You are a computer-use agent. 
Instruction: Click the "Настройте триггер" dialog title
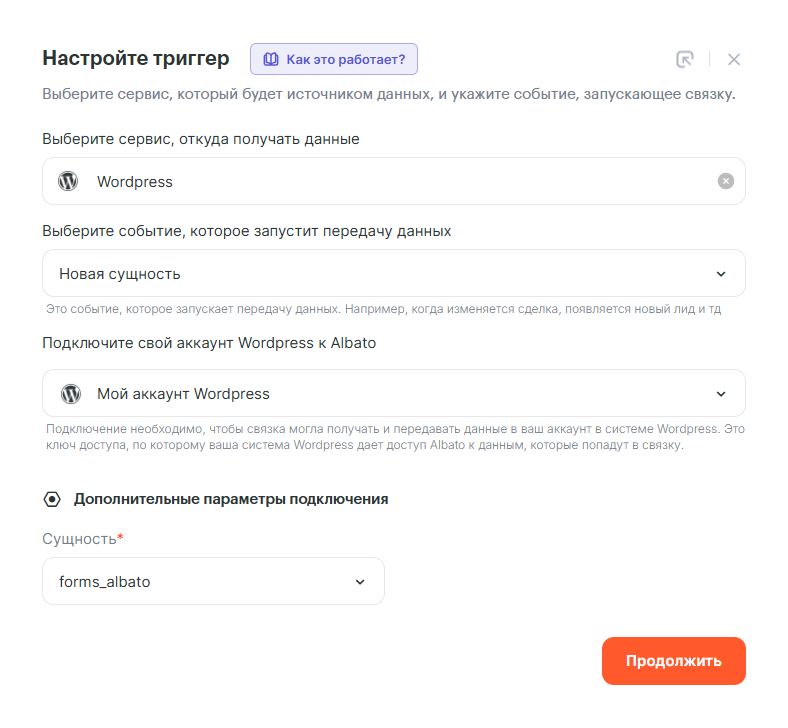tap(136, 58)
